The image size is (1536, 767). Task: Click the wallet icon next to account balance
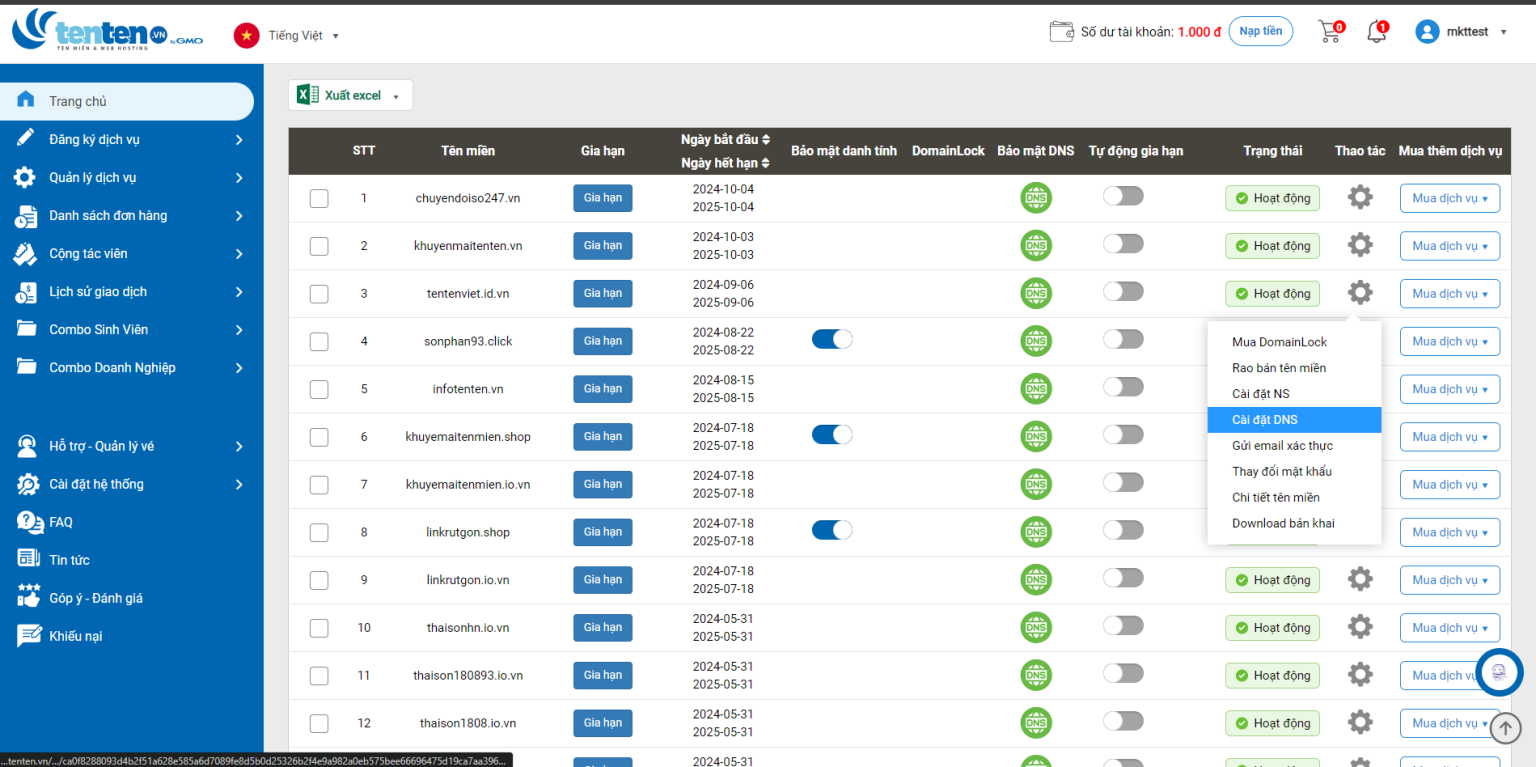1062,30
